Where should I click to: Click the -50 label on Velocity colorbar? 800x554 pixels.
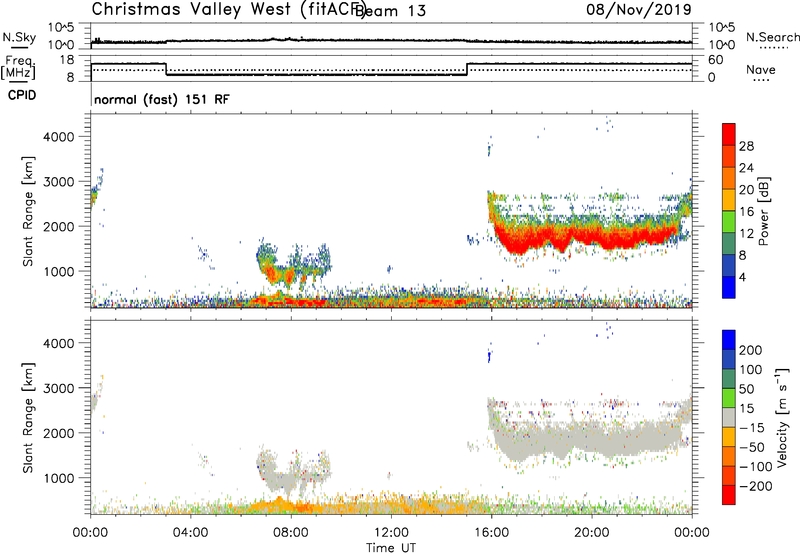pos(752,447)
